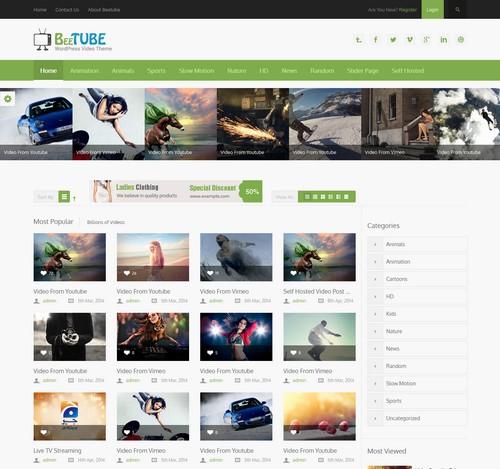Click heart on pink-haired girl thumbnail
This screenshot has height=469, width=500.
(x=127, y=273)
